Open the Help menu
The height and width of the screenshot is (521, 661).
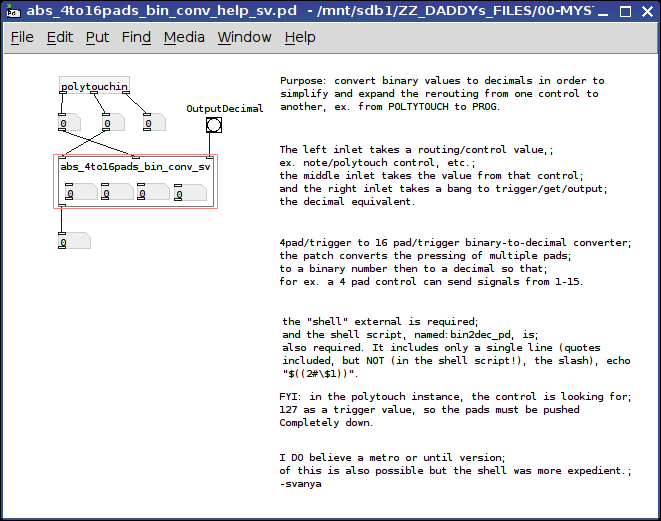coord(300,38)
